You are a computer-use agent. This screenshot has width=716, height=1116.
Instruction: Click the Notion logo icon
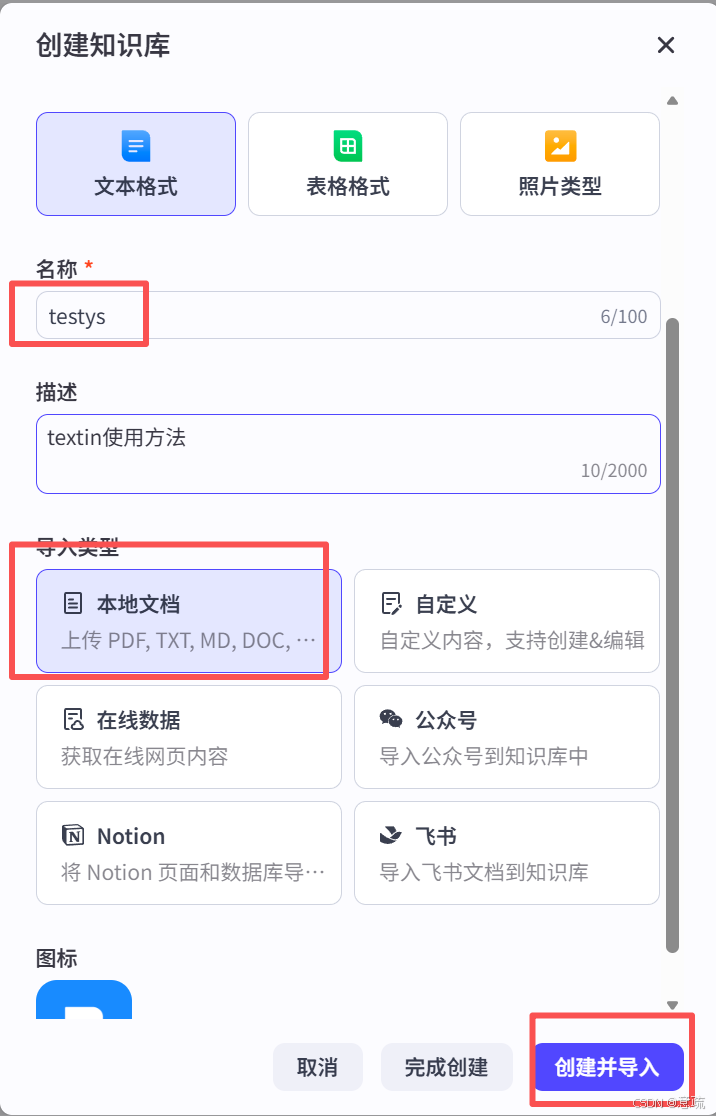(73, 836)
